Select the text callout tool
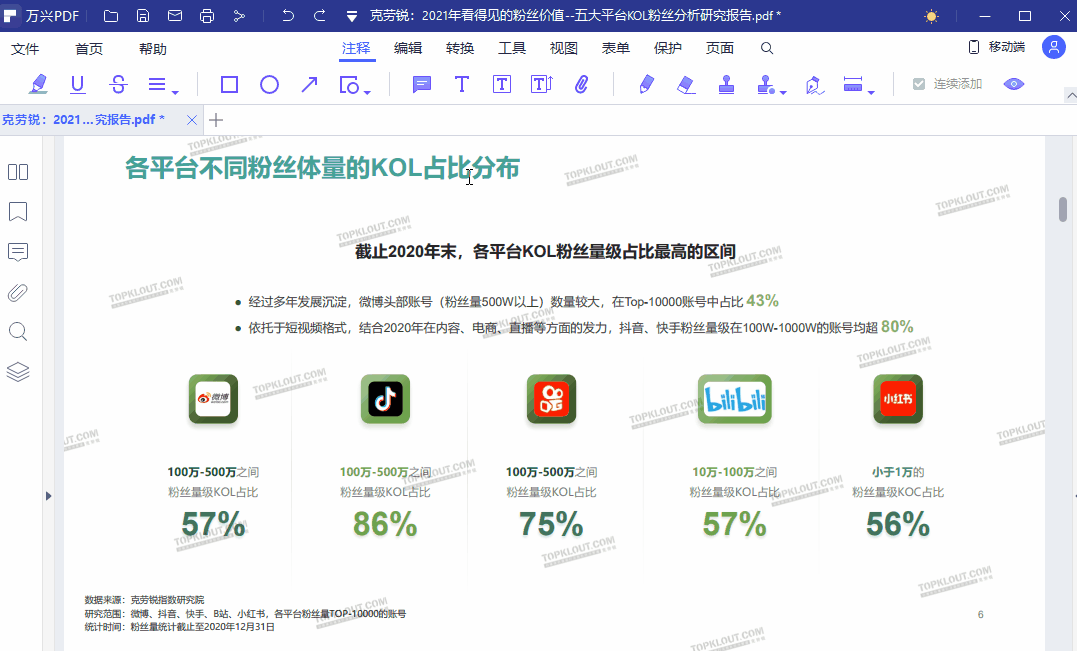 (542, 84)
